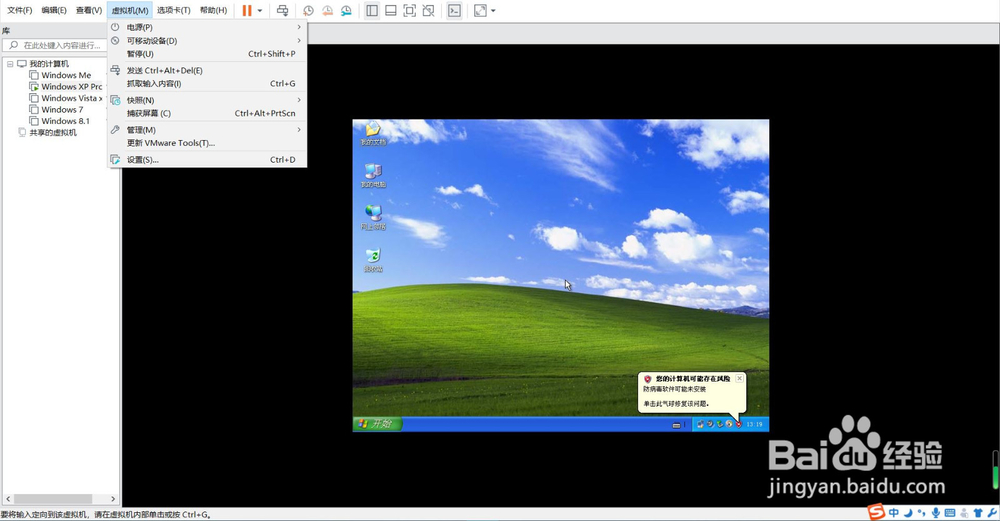
Task: Click the 回收站 desktop icon in XP
Action: (373, 261)
